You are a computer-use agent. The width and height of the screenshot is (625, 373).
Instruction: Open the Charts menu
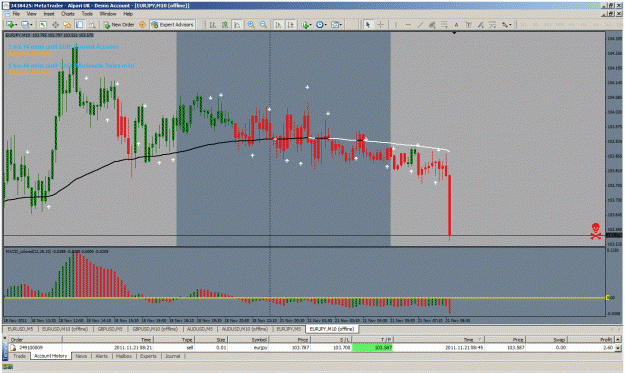(68, 14)
